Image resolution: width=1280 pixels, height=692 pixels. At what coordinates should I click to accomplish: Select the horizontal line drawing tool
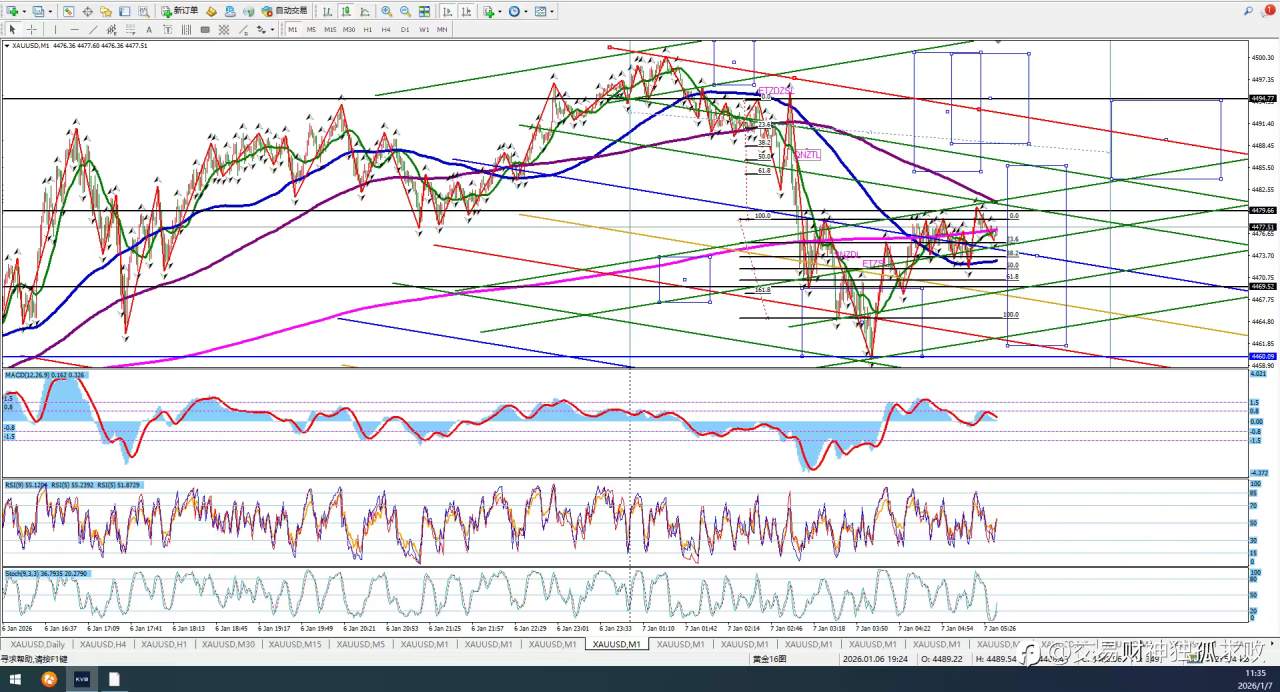point(74,30)
